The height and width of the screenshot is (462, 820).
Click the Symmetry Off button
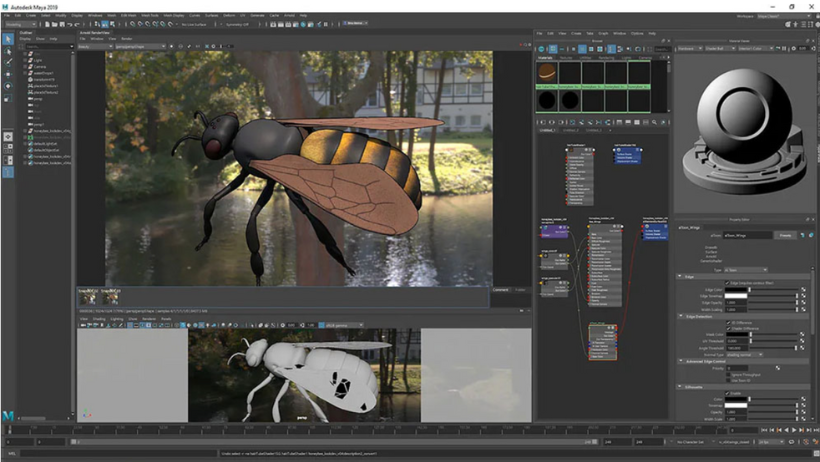237,24
